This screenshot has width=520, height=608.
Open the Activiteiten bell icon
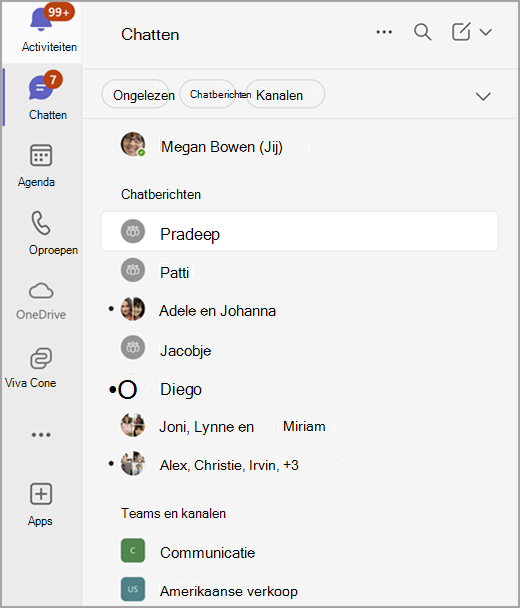pos(41,19)
